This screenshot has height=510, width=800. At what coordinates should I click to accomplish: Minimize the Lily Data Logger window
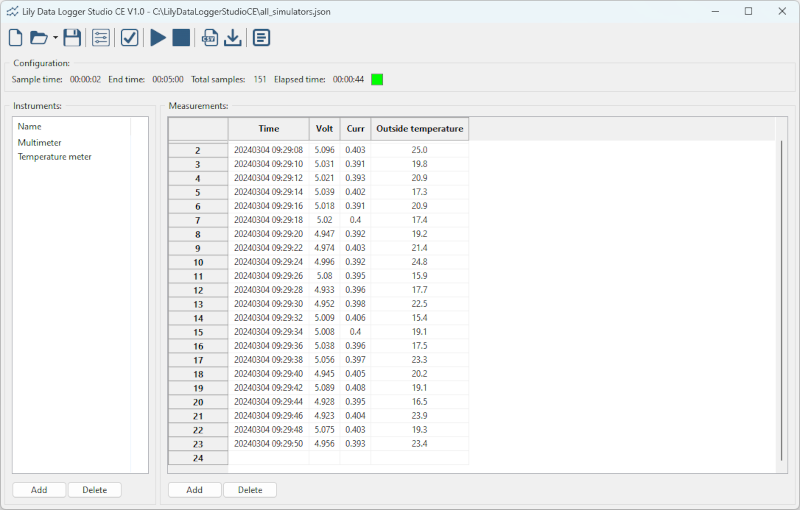click(x=715, y=11)
